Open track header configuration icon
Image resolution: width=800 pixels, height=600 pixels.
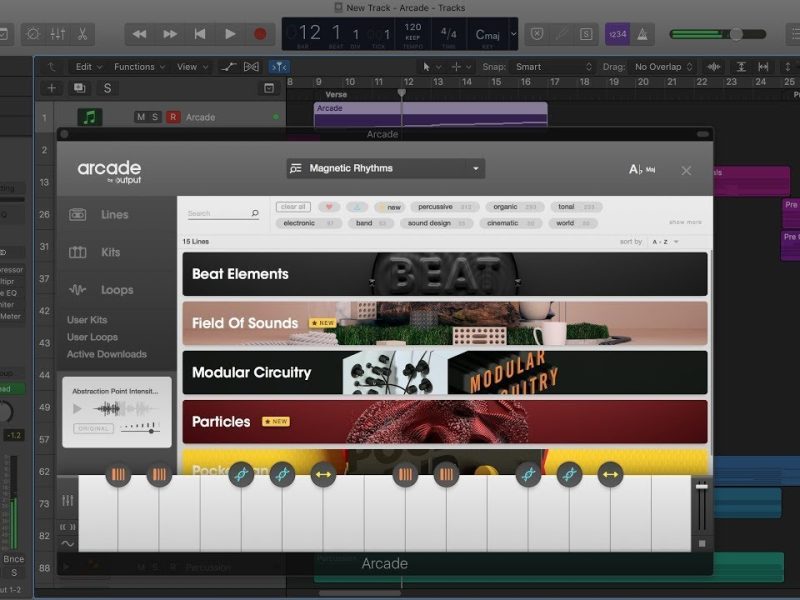tap(269, 88)
